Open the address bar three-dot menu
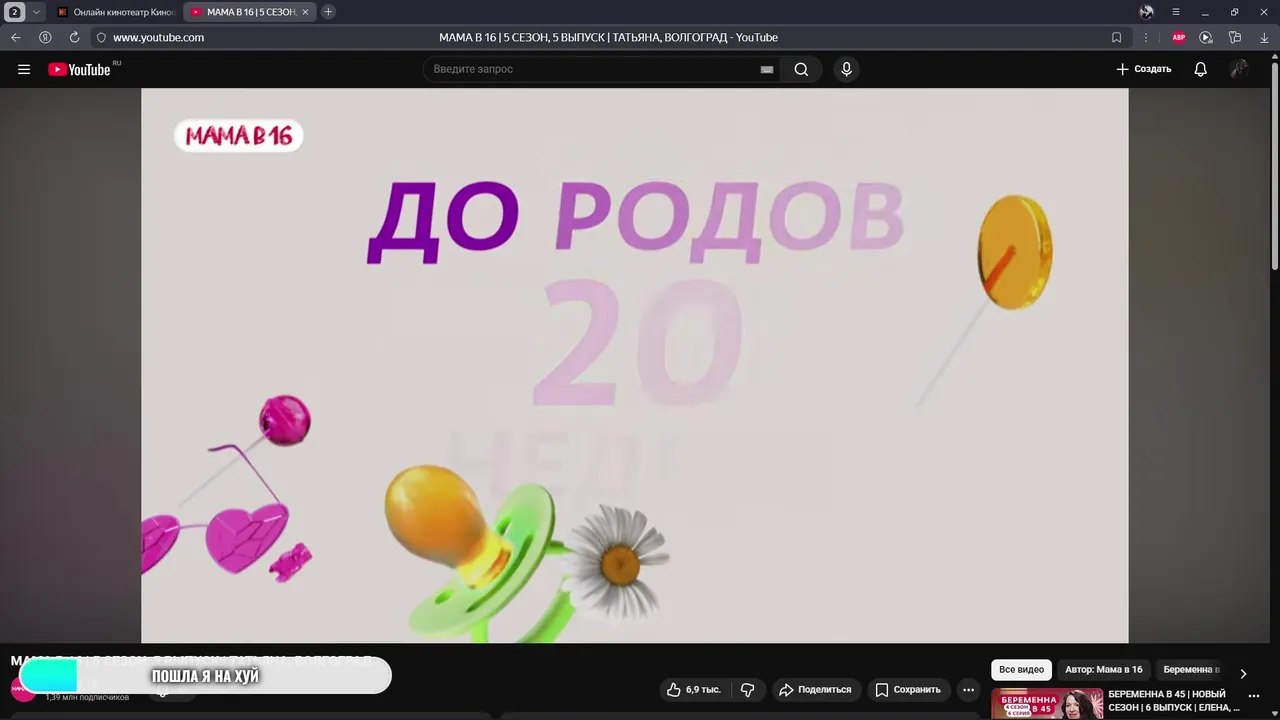This screenshot has width=1280, height=720. 1145,37
